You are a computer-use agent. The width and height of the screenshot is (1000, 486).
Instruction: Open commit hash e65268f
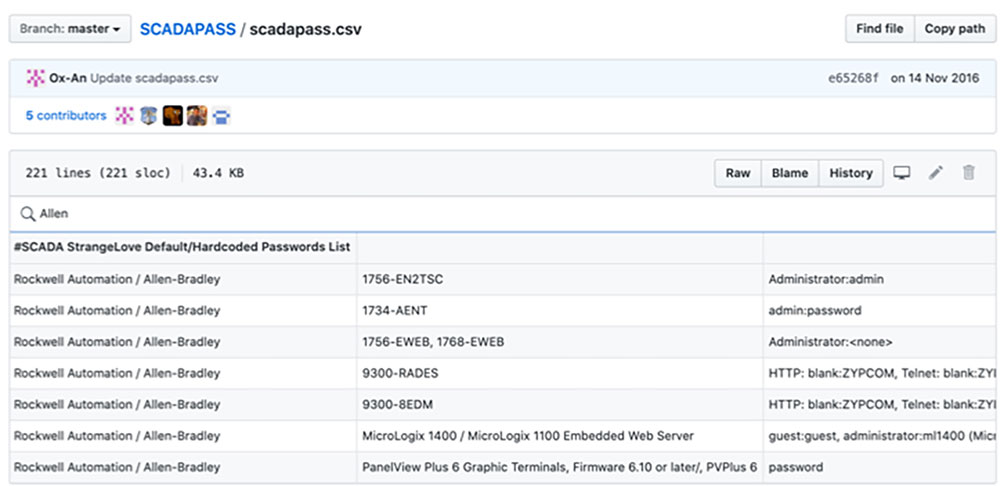(x=853, y=78)
